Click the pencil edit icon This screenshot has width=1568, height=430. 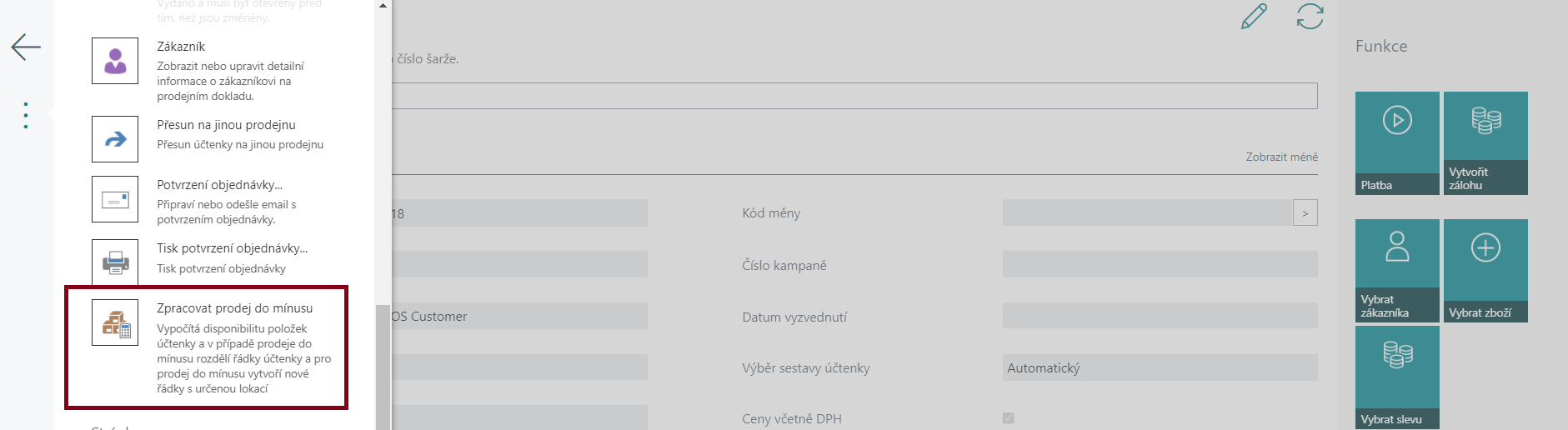(x=1254, y=17)
